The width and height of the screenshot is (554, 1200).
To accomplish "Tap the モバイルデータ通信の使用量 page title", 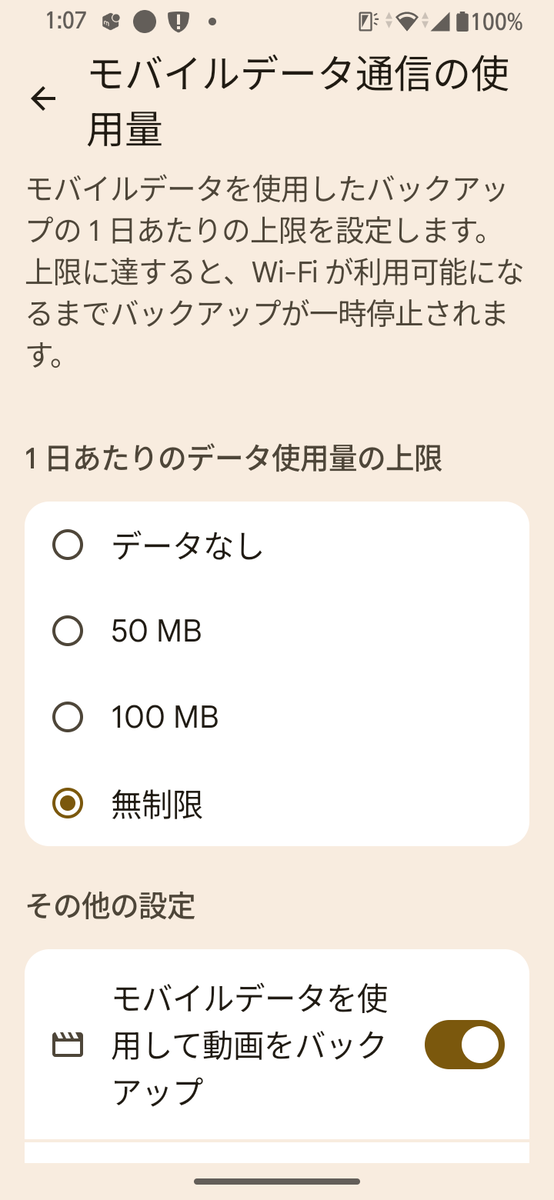I will pos(299,102).
